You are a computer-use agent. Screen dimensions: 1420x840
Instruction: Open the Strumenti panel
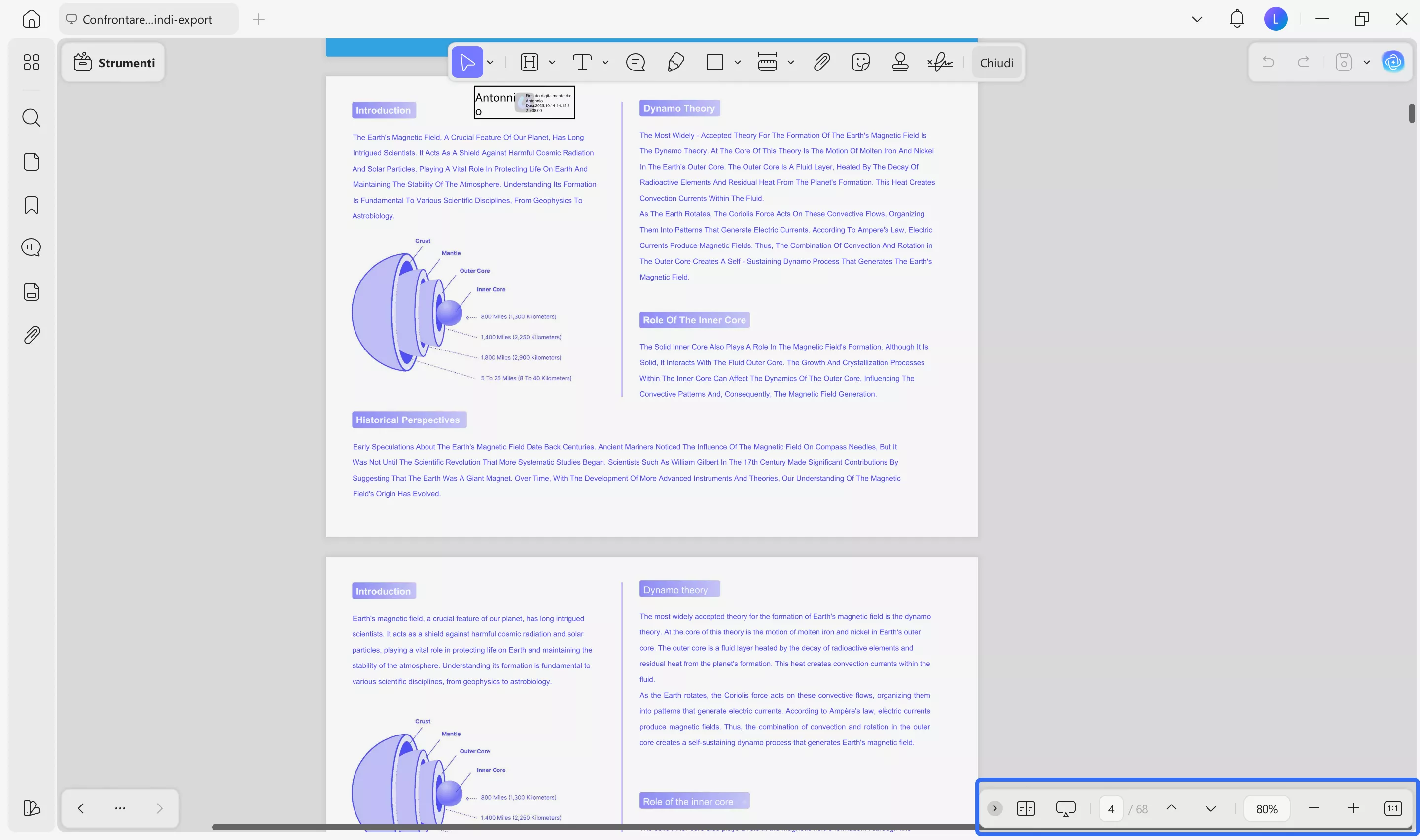(113, 62)
